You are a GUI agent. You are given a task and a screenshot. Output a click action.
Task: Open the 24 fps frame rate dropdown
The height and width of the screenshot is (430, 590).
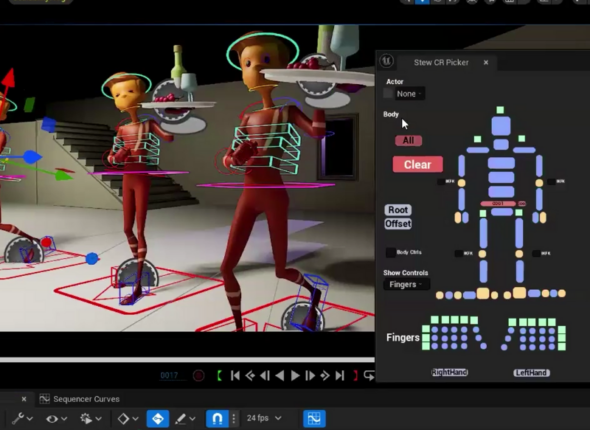(x=264, y=418)
